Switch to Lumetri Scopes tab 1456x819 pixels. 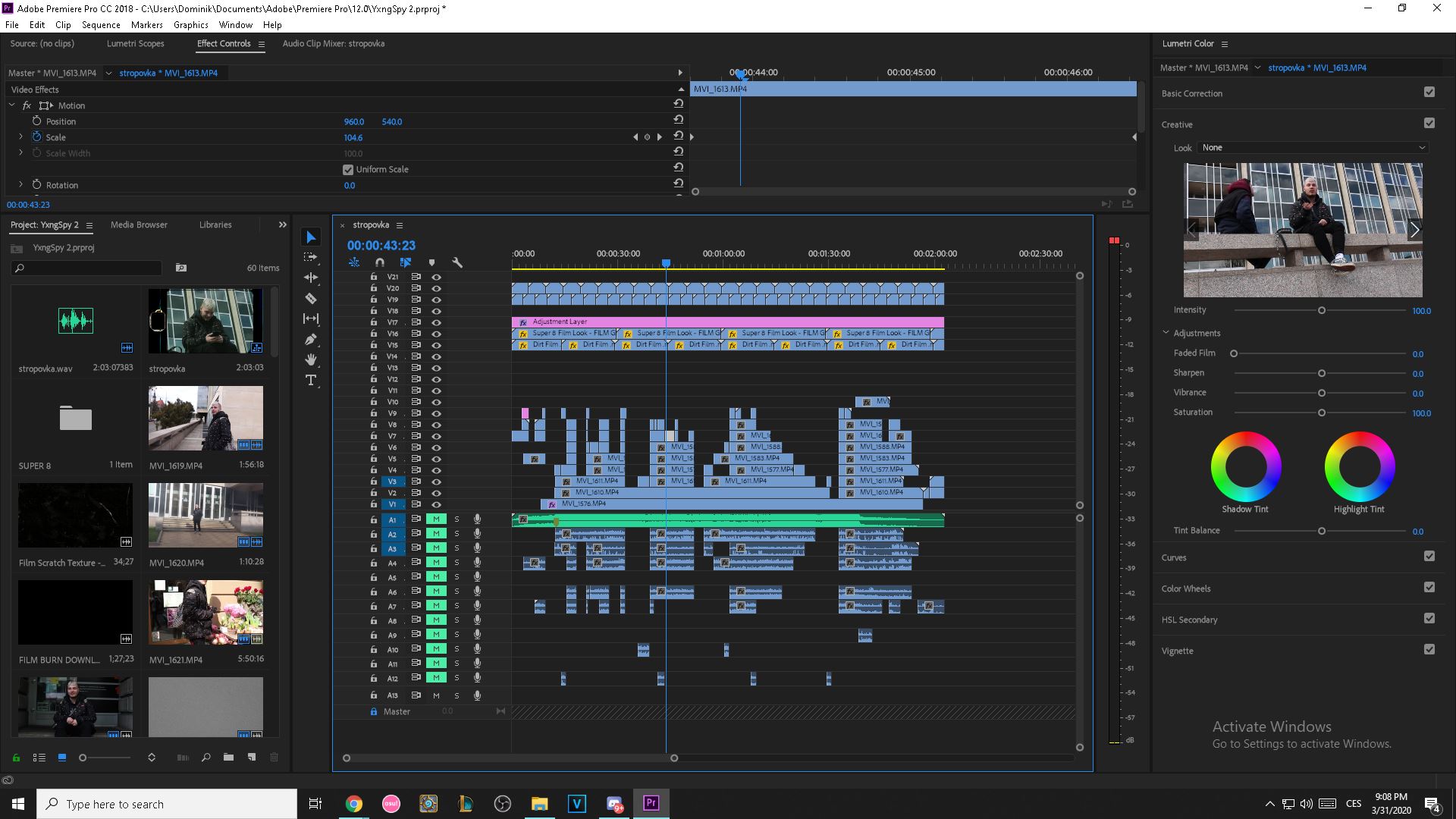coord(135,43)
